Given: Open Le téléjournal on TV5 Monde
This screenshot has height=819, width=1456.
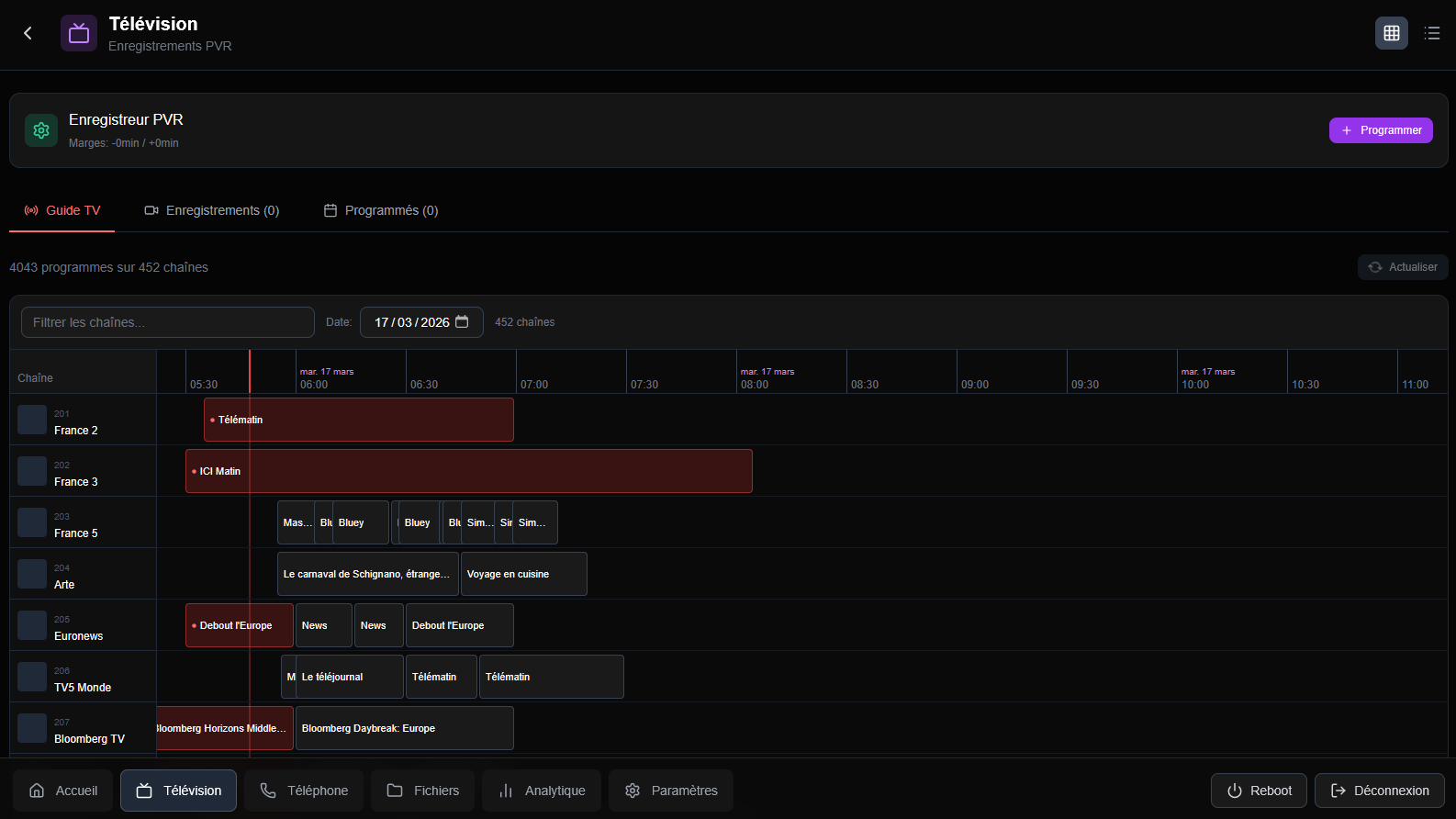Looking at the screenshot, I should point(350,677).
